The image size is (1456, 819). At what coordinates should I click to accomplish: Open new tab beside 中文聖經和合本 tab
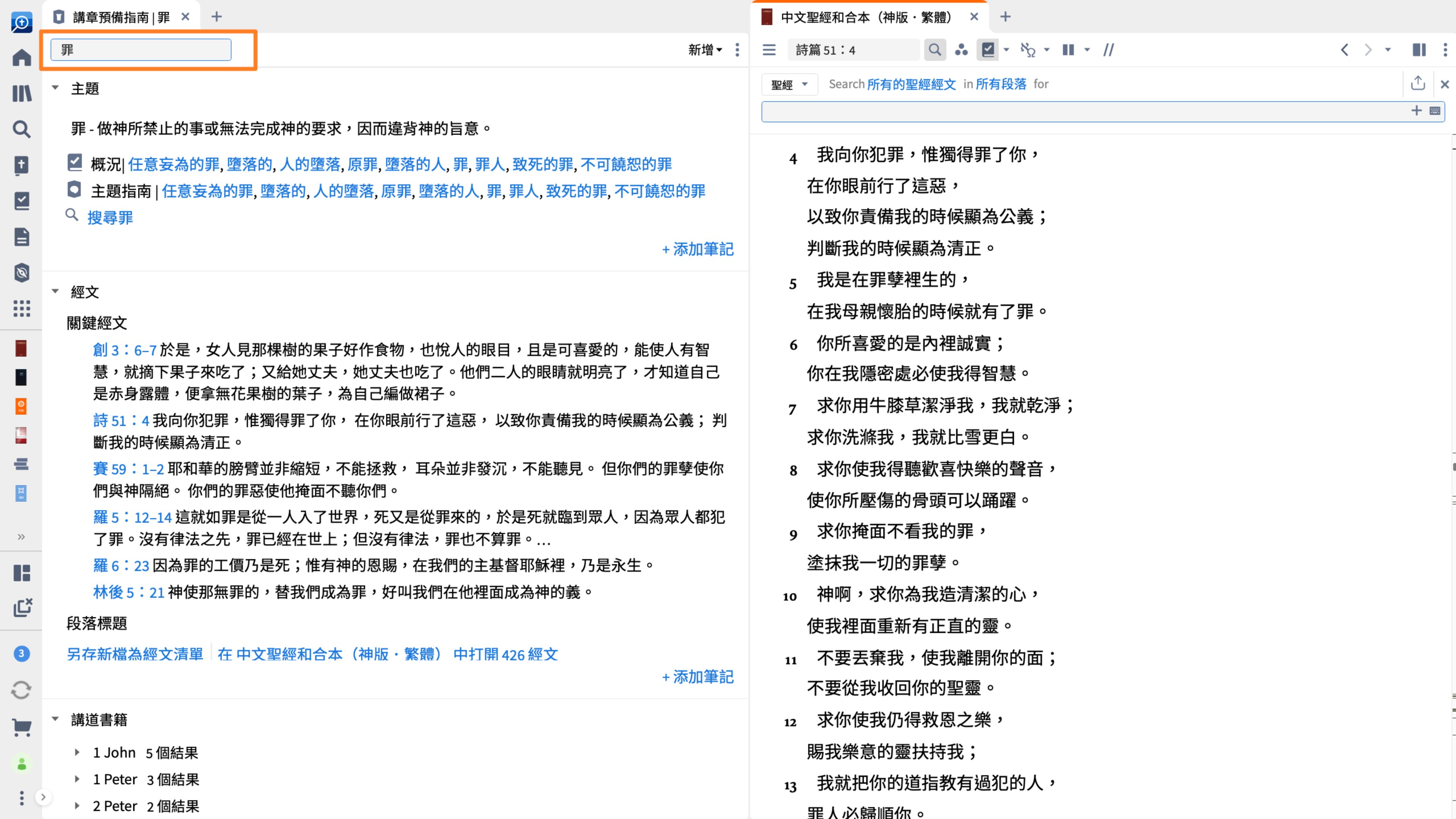pyautogui.click(x=1005, y=17)
